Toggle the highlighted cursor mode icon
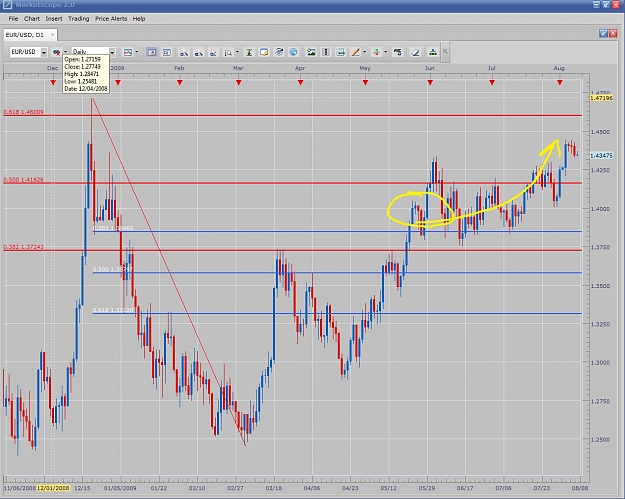625x499 pixels. 151,52
